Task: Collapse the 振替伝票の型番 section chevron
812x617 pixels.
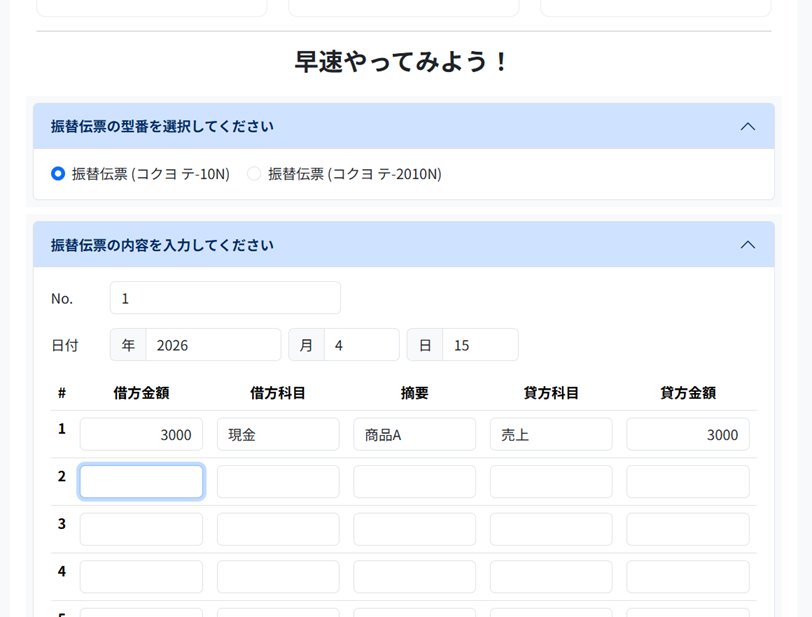Action: tap(747, 127)
